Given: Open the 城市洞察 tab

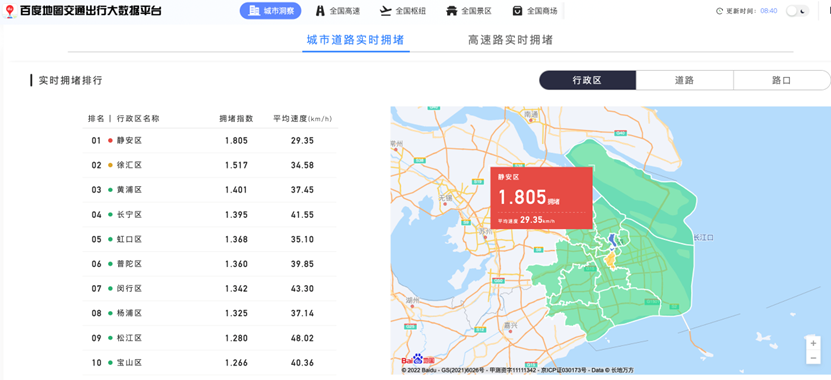Looking at the screenshot, I should [270, 11].
